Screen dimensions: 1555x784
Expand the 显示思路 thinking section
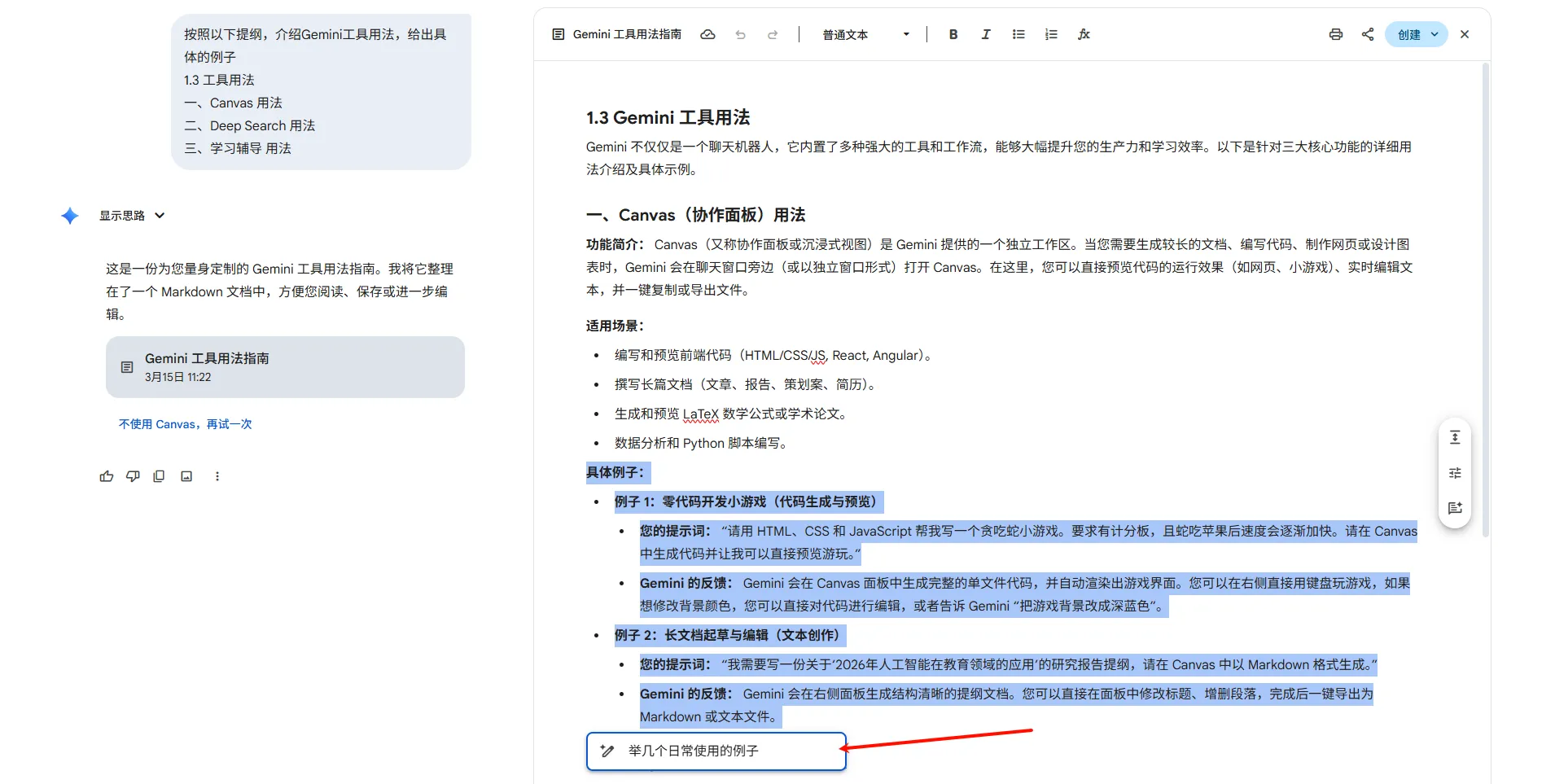click(132, 216)
